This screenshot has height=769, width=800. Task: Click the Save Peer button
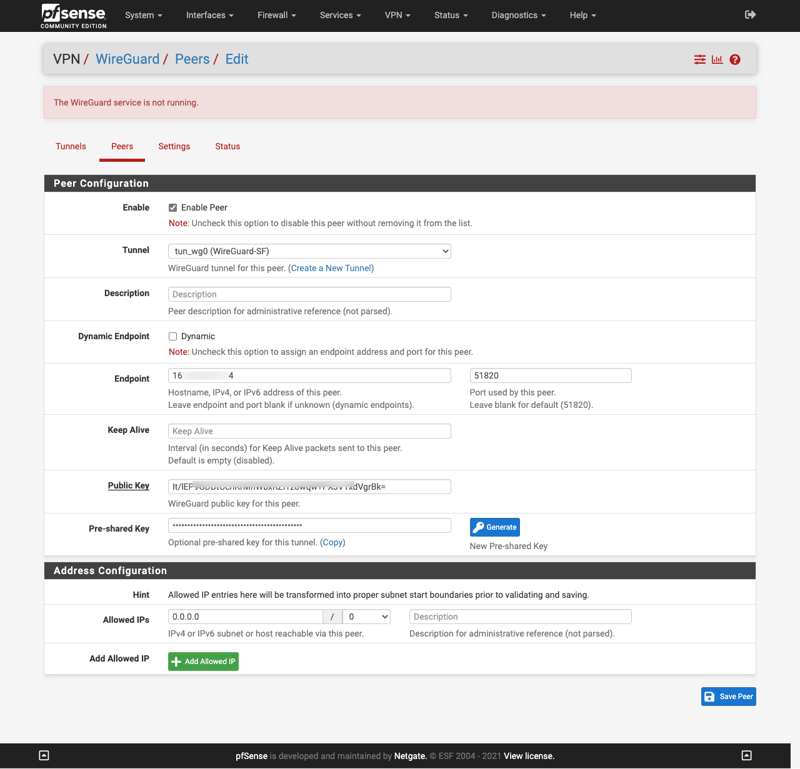728,696
